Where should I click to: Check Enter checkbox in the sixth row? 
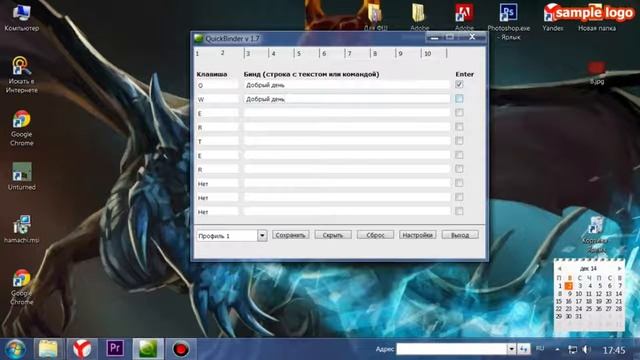click(459, 155)
